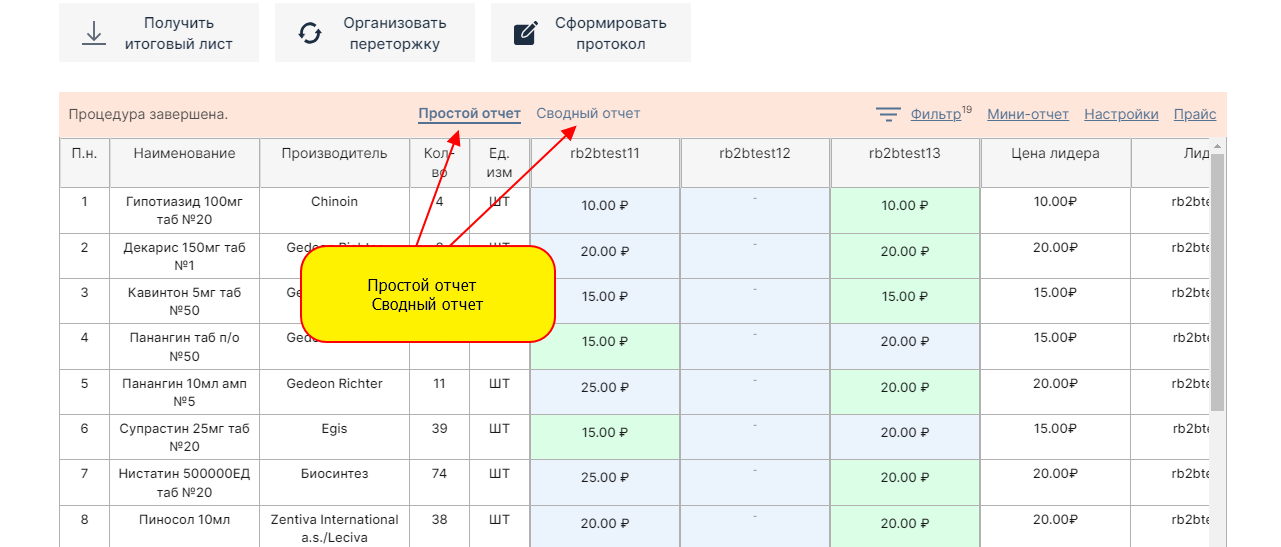This screenshot has width=1281, height=547.
Task: Click the refresh arrows icon for переторжку
Action: pos(310,33)
